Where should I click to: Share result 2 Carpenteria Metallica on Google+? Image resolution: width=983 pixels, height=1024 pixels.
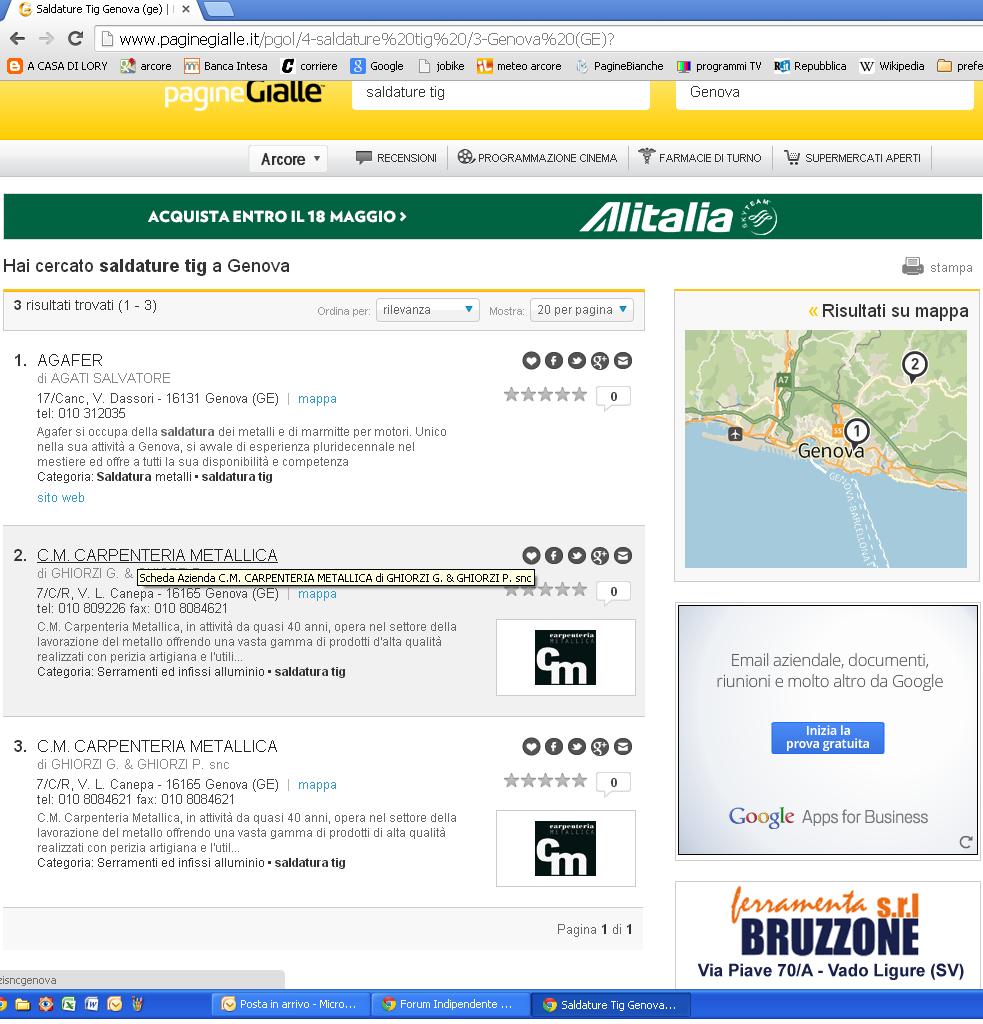[x=600, y=556]
